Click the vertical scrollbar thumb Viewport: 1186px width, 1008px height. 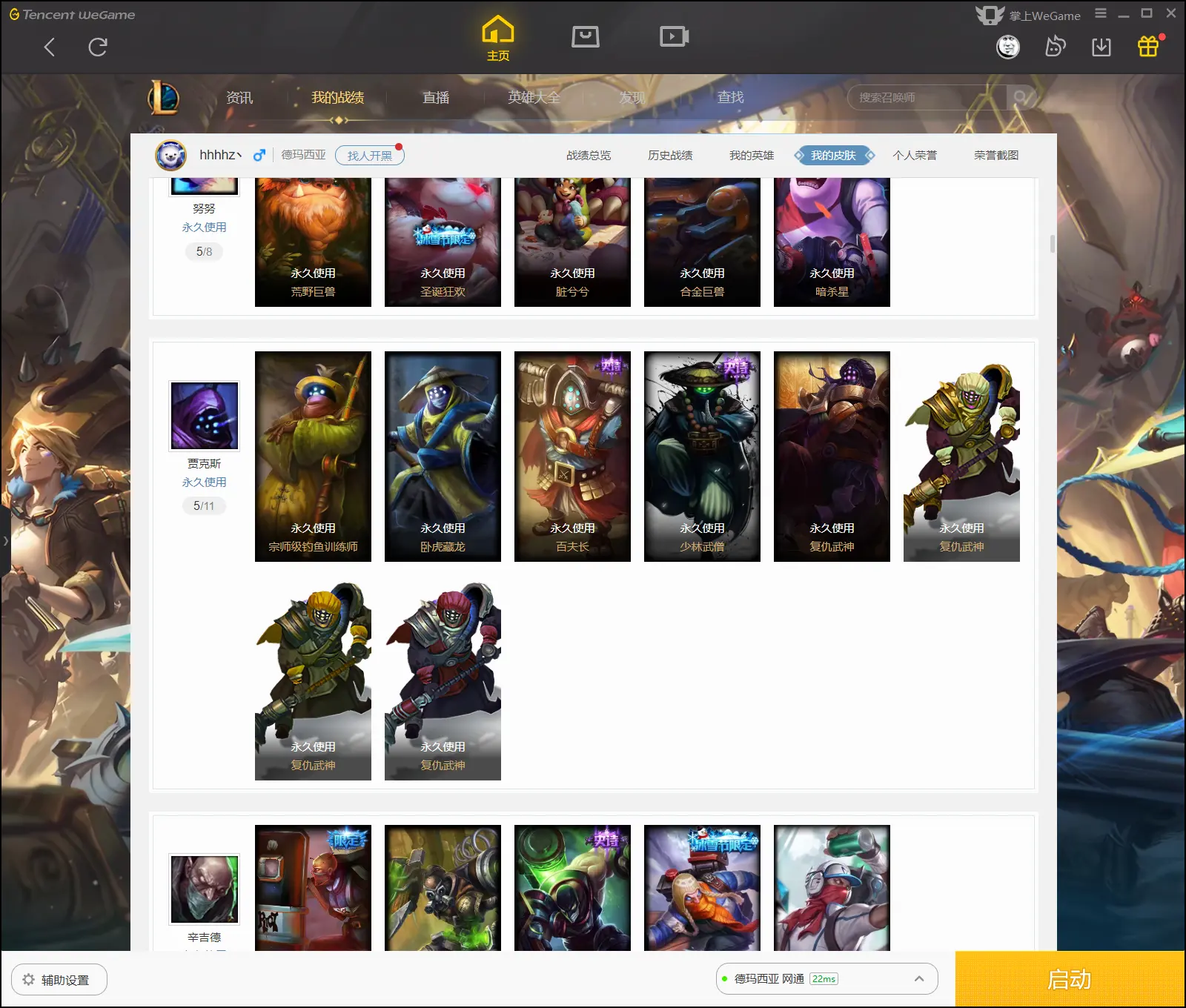point(1053,243)
